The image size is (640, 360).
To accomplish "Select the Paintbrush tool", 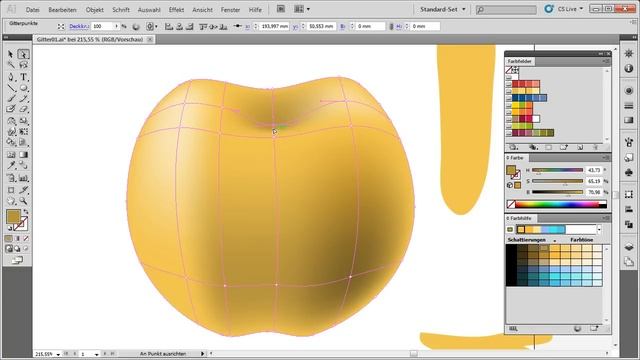I will coord(11,98).
